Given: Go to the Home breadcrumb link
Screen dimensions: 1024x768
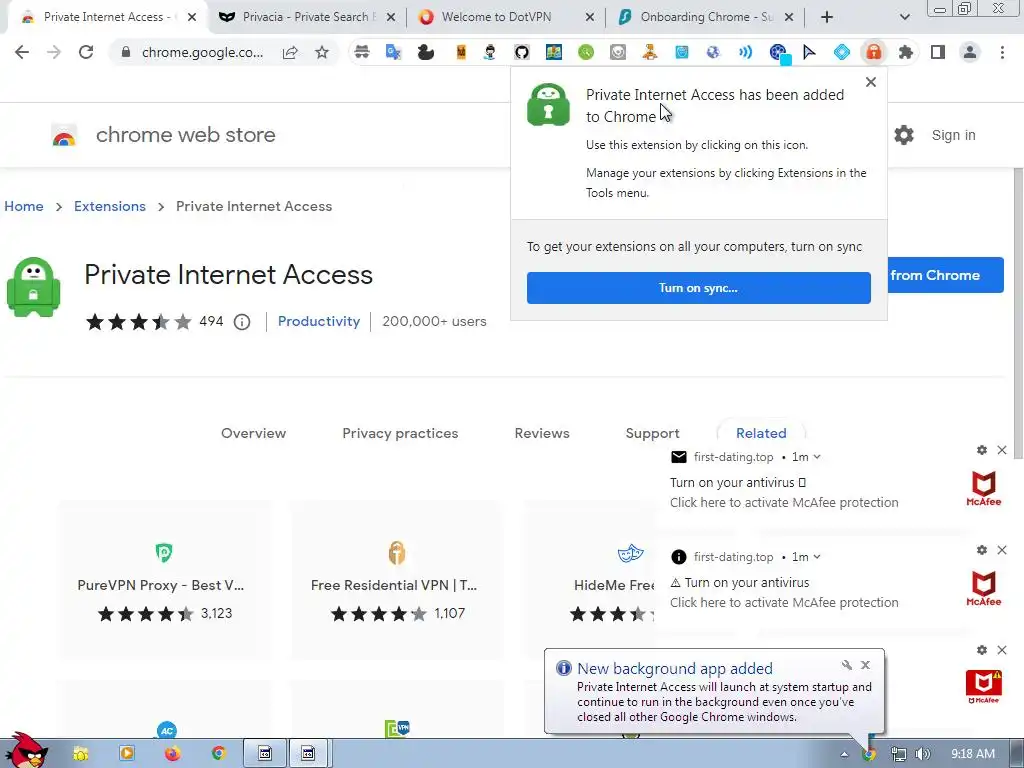Looking at the screenshot, I should point(24,206).
